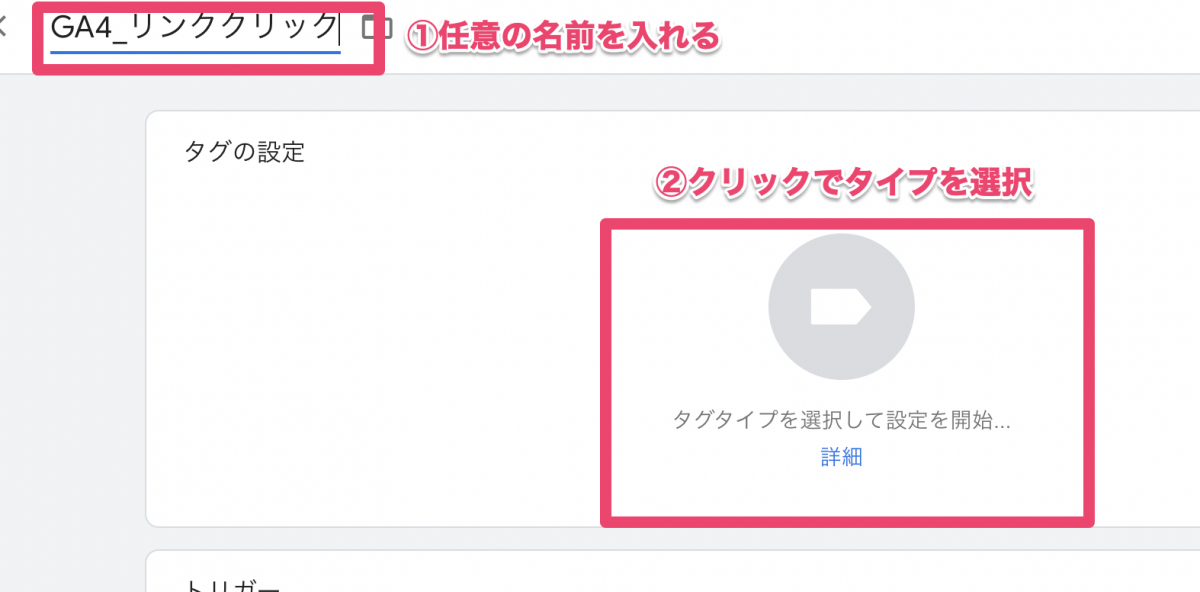Click the ②クリックでタイプを選択 annotation text
Viewport: 1200px width, 592px height.
(842, 183)
